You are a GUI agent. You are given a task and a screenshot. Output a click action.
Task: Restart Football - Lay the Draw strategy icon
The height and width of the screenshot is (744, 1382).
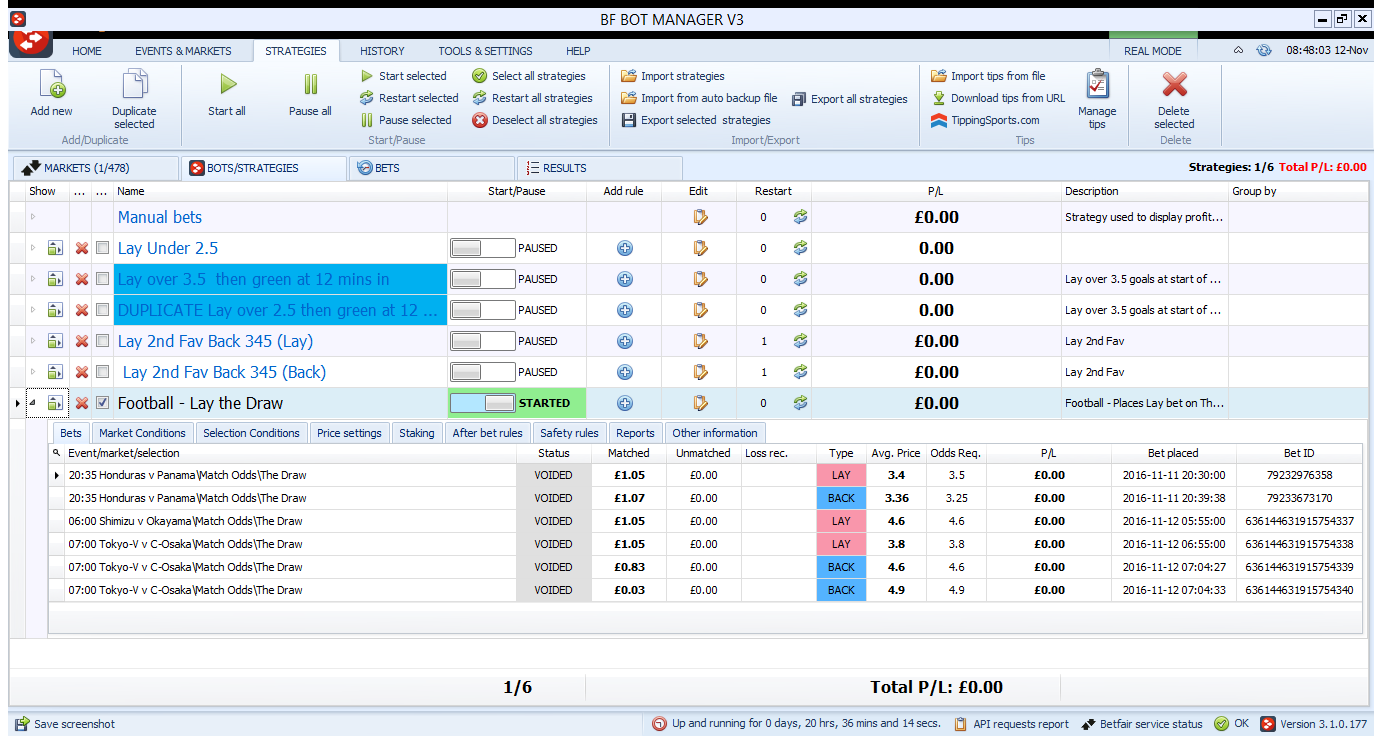tap(800, 403)
